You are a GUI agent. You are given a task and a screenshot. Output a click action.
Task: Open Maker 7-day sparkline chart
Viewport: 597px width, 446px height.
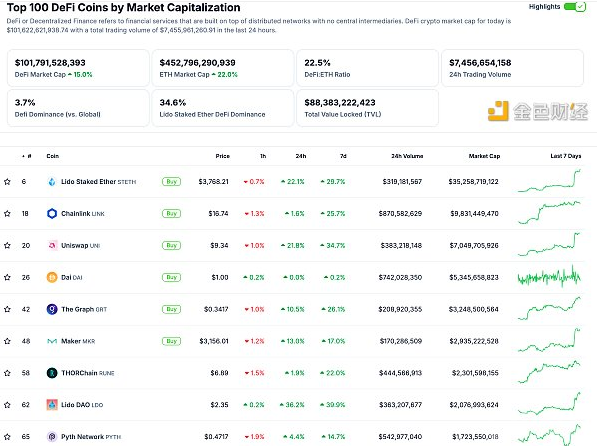coord(549,340)
